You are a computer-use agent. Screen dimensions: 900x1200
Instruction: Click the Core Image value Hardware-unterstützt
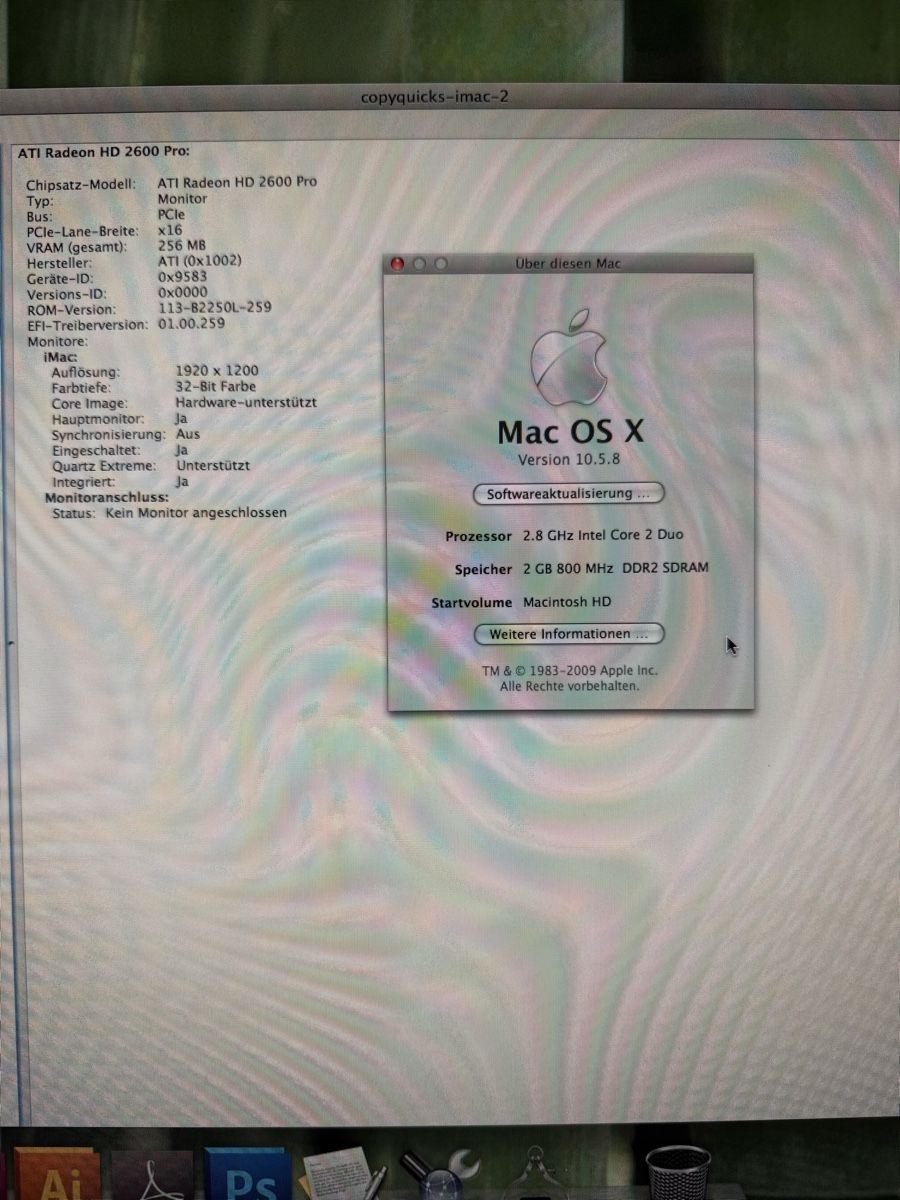[246, 402]
